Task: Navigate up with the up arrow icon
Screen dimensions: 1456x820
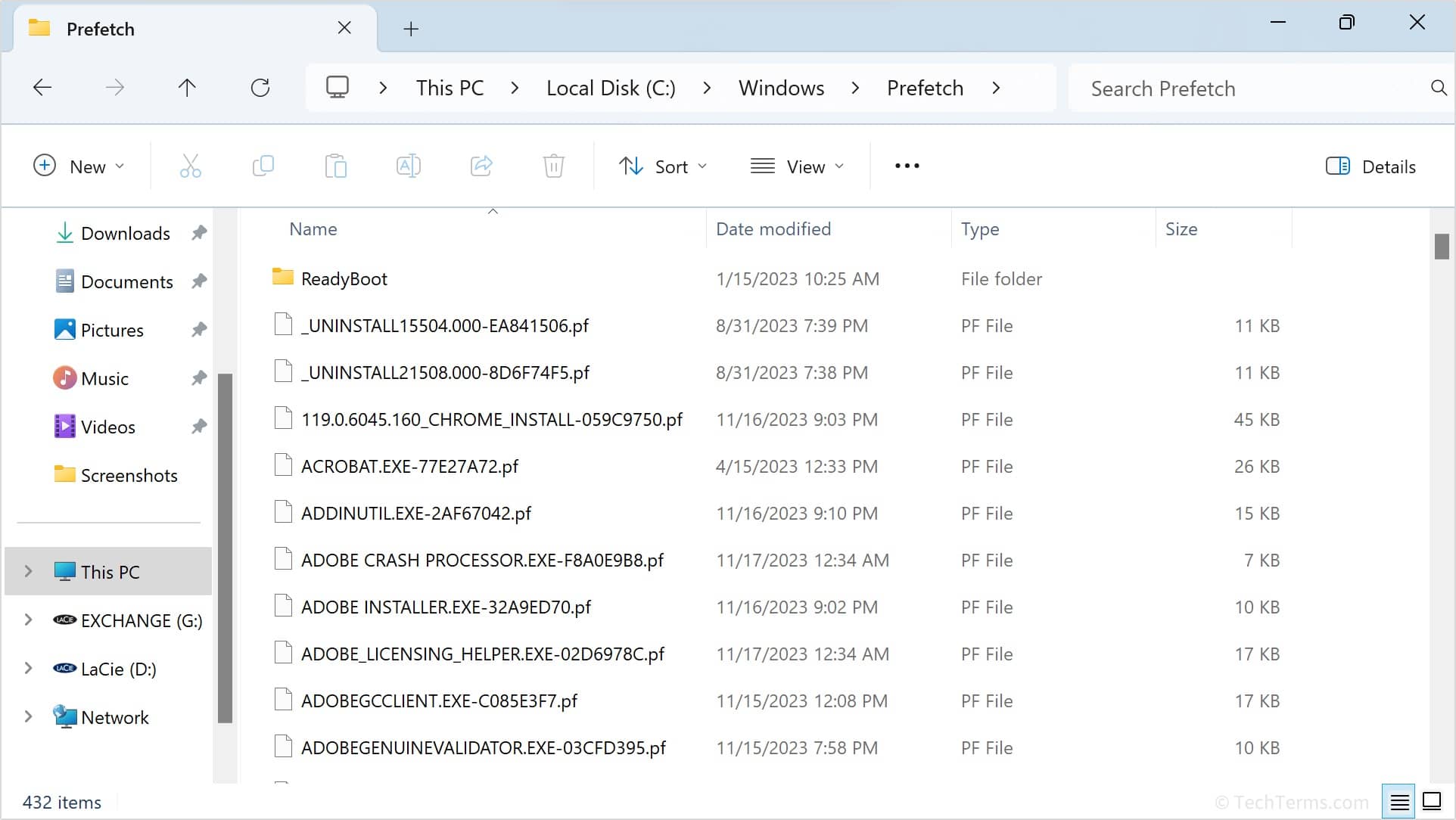Action: click(188, 87)
